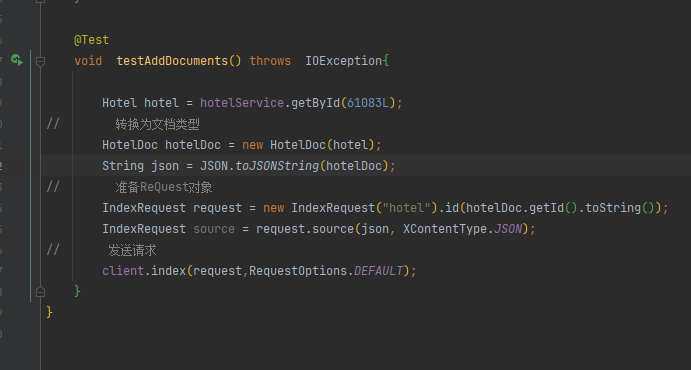Place cursor at class closing brace
Screen dimensions: 691x370
[x=49, y=312]
